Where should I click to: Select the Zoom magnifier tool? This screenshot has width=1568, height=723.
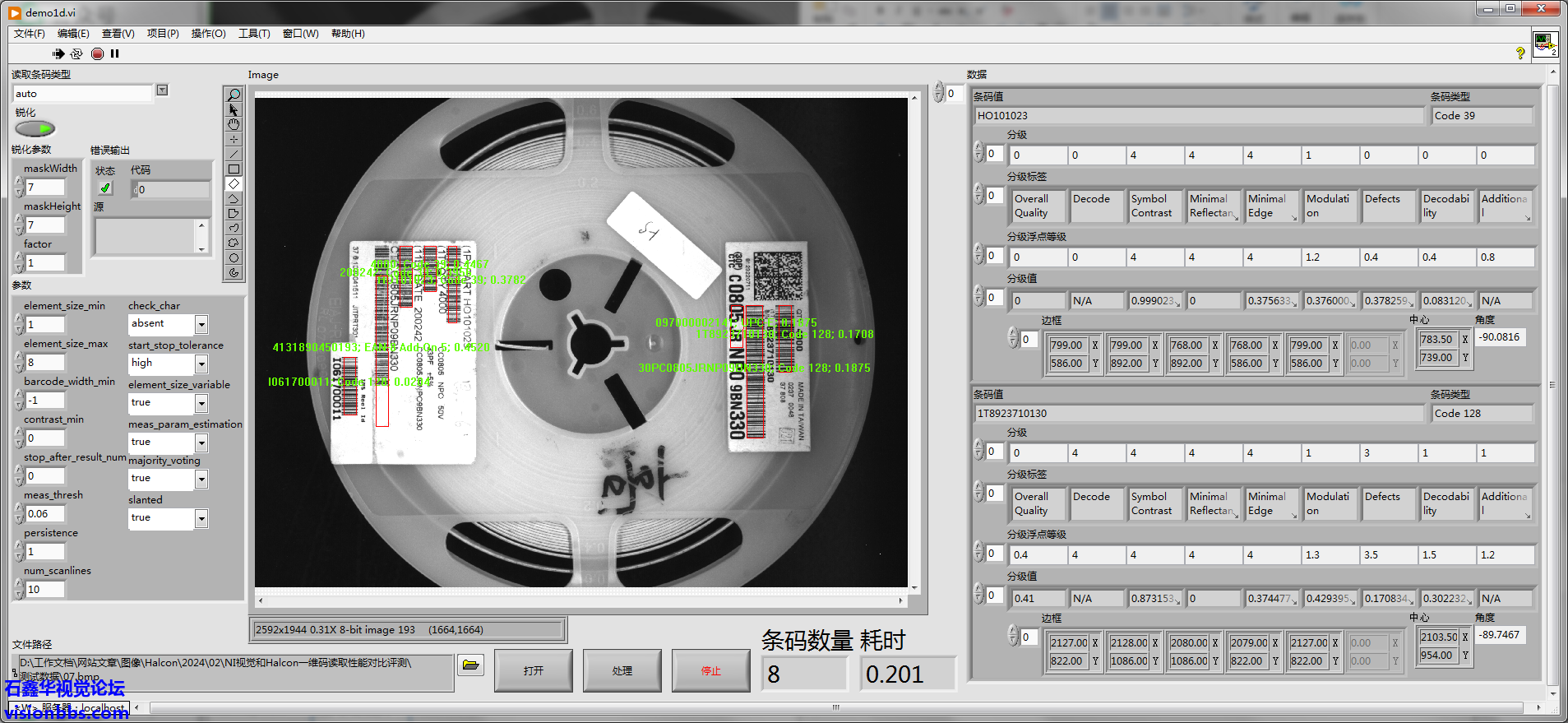click(234, 95)
